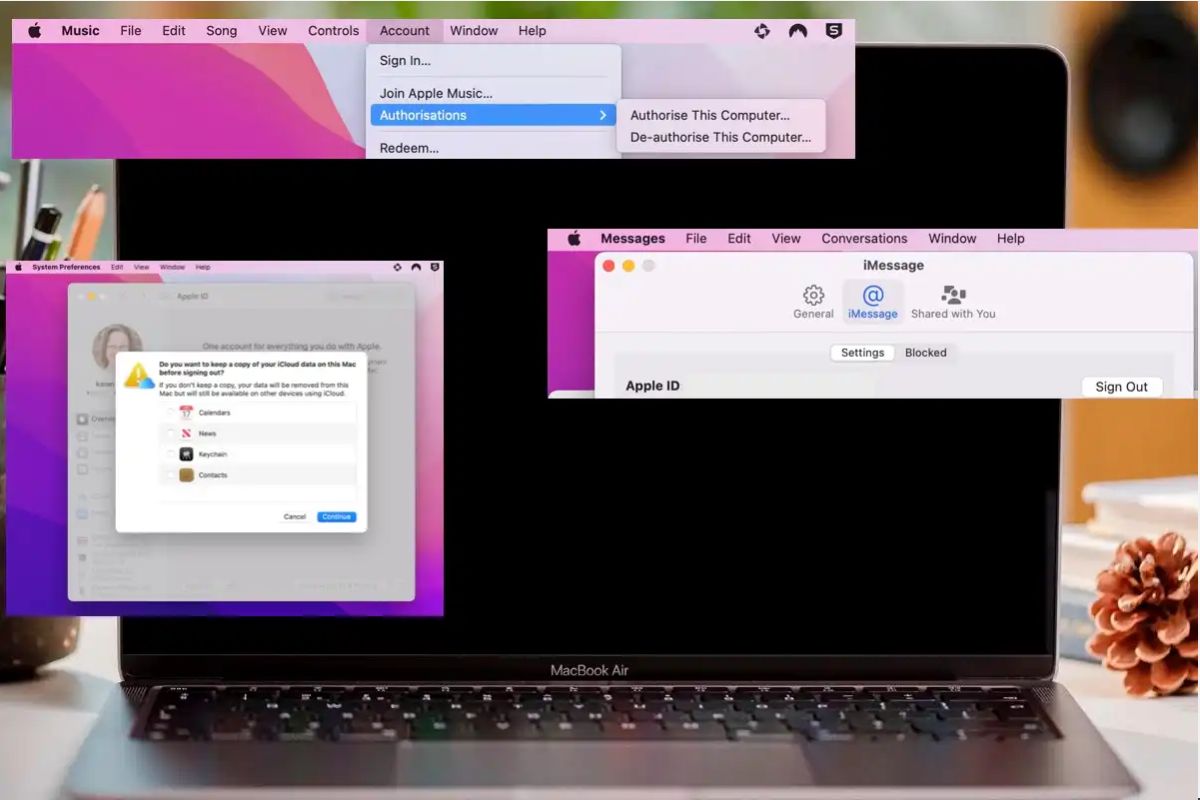This screenshot has height=800, width=1200.
Task: Check the Calendars checkbox before signing out
Action: click(169, 410)
